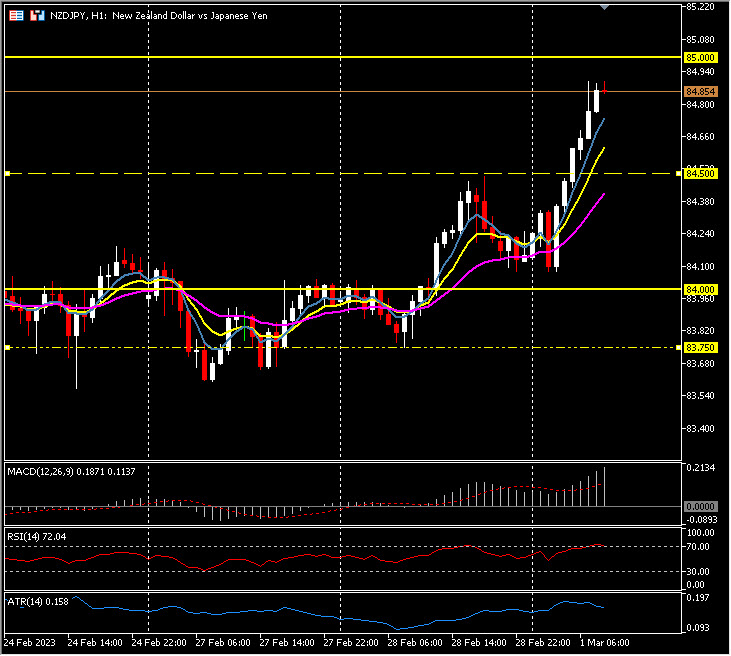This screenshot has width=731, height=656.
Task: Click the 27 Feb 14:00 time axis label
Action: [x=287, y=640]
